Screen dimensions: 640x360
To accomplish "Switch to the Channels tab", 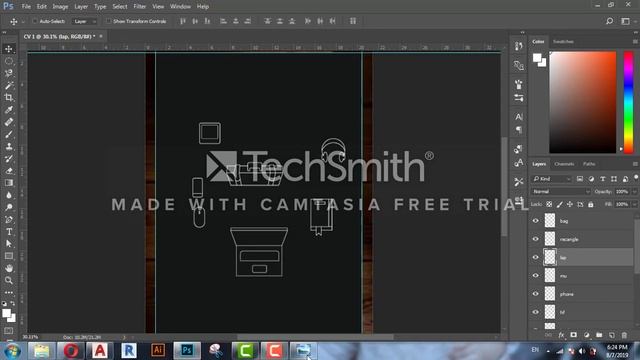I will 564,164.
